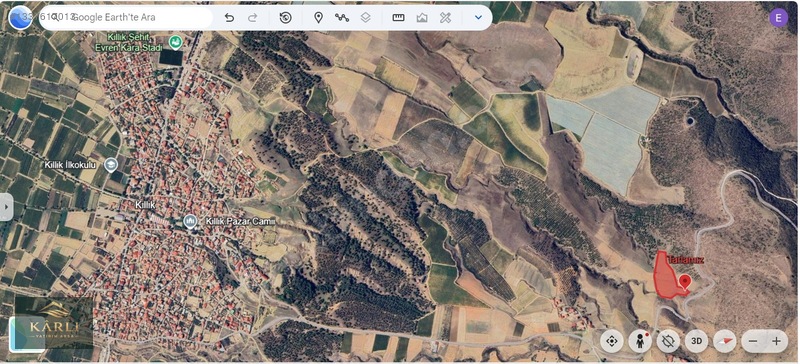Zoom out with the minus button
Image resolution: width=800 pixels, height=364 pixels.
[754, 341]
